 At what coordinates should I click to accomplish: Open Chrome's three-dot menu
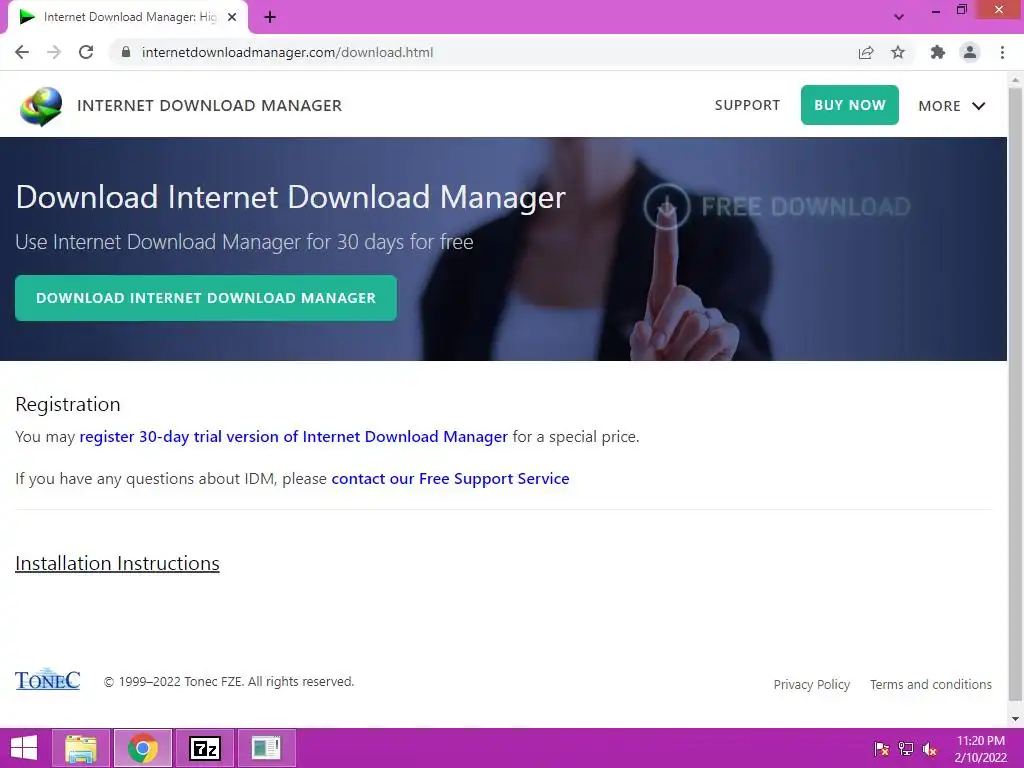tap(1002, 52)
